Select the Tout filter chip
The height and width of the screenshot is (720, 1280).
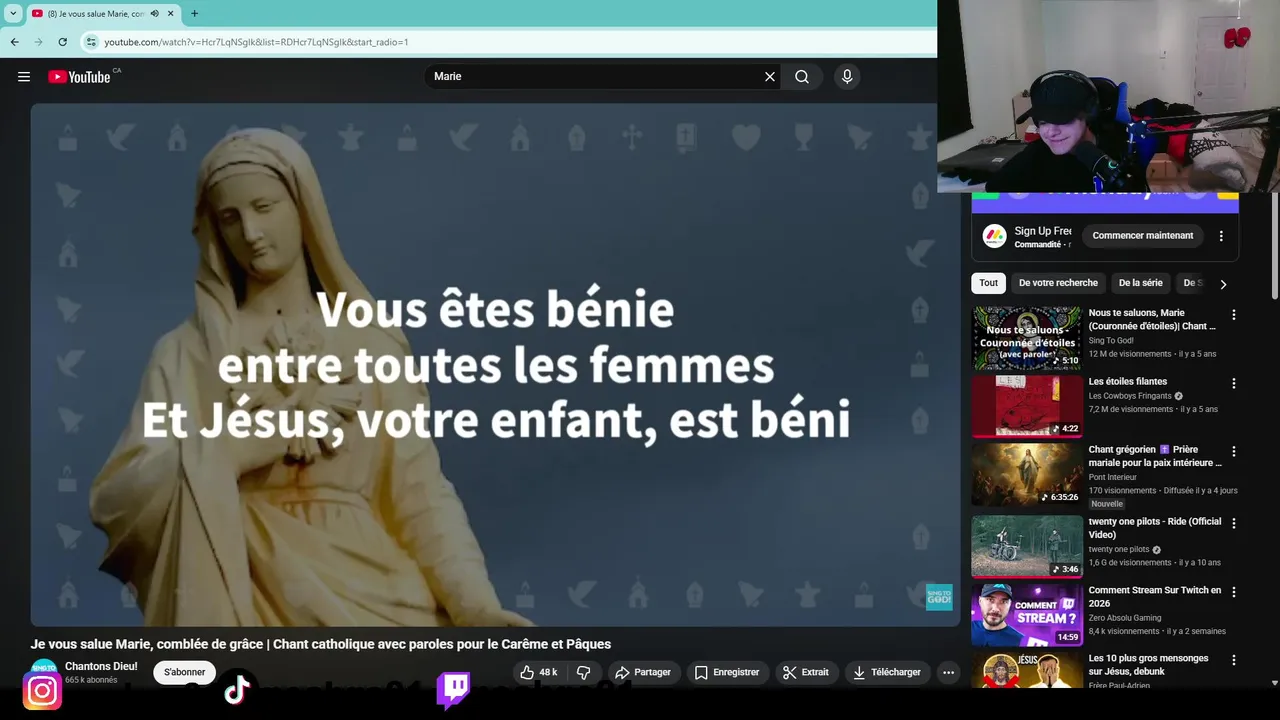coord(988,283)
